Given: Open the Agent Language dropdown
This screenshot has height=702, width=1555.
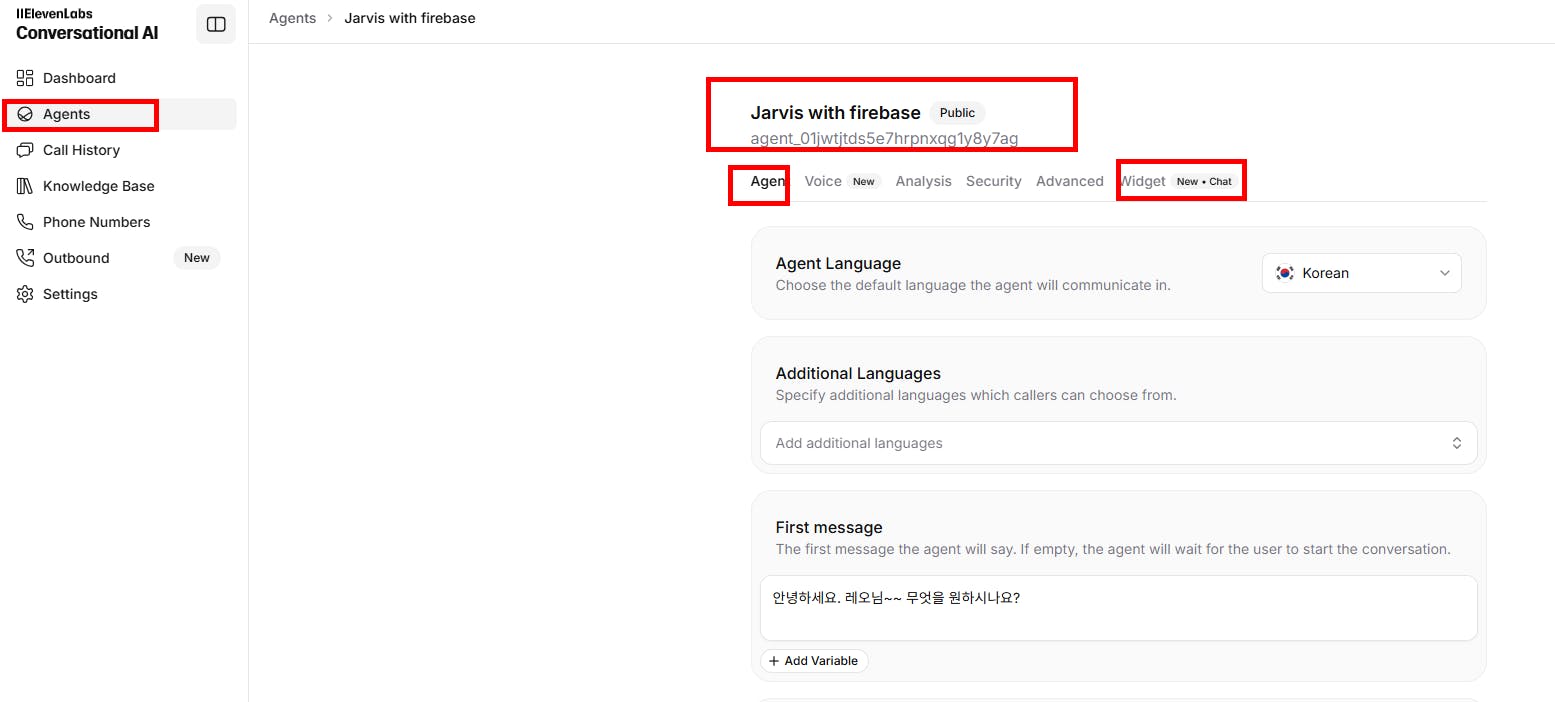Looking at the screenshot, I should (1361, 273).
